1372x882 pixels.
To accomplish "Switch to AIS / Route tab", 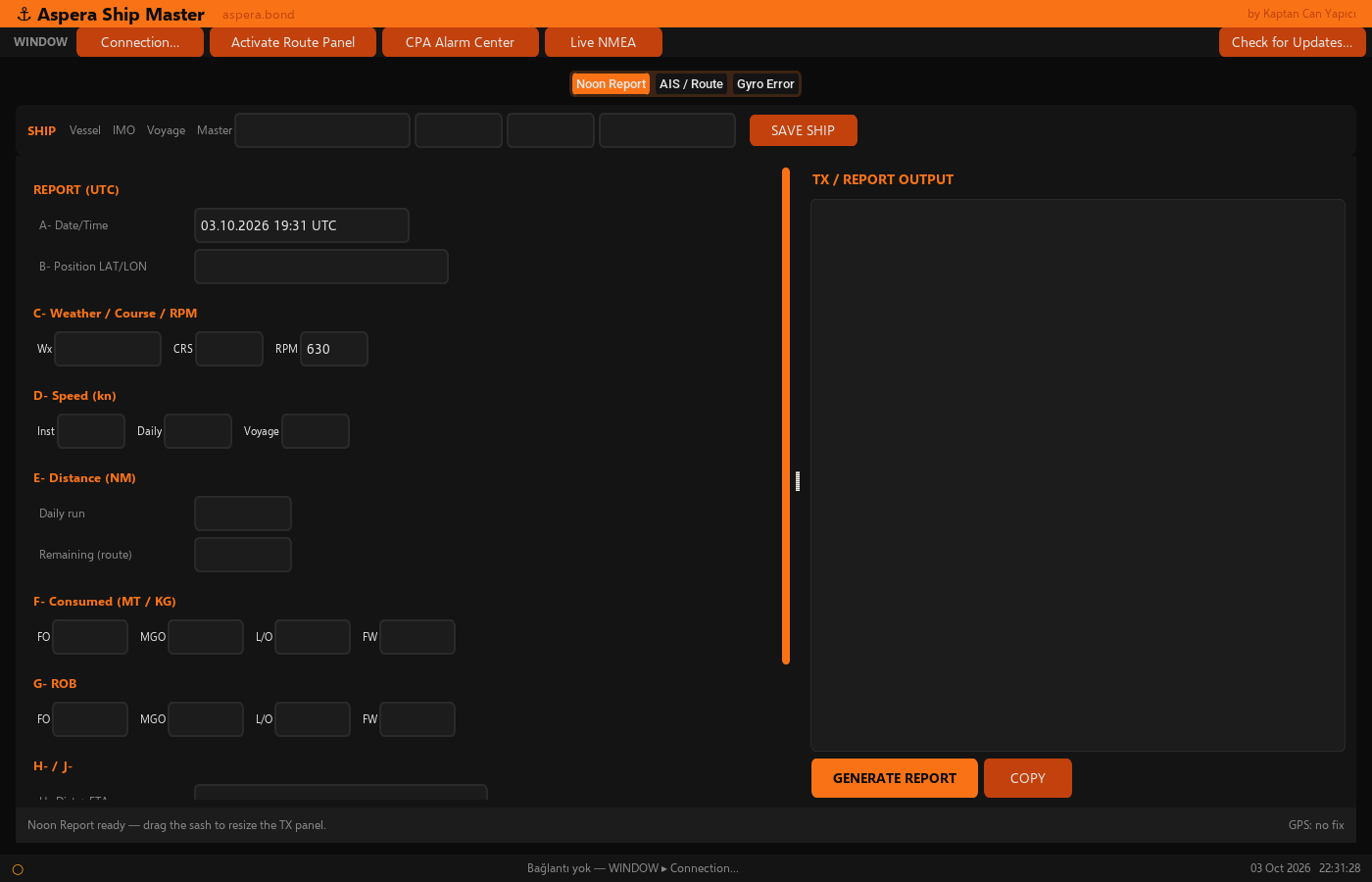I will 691,84.
